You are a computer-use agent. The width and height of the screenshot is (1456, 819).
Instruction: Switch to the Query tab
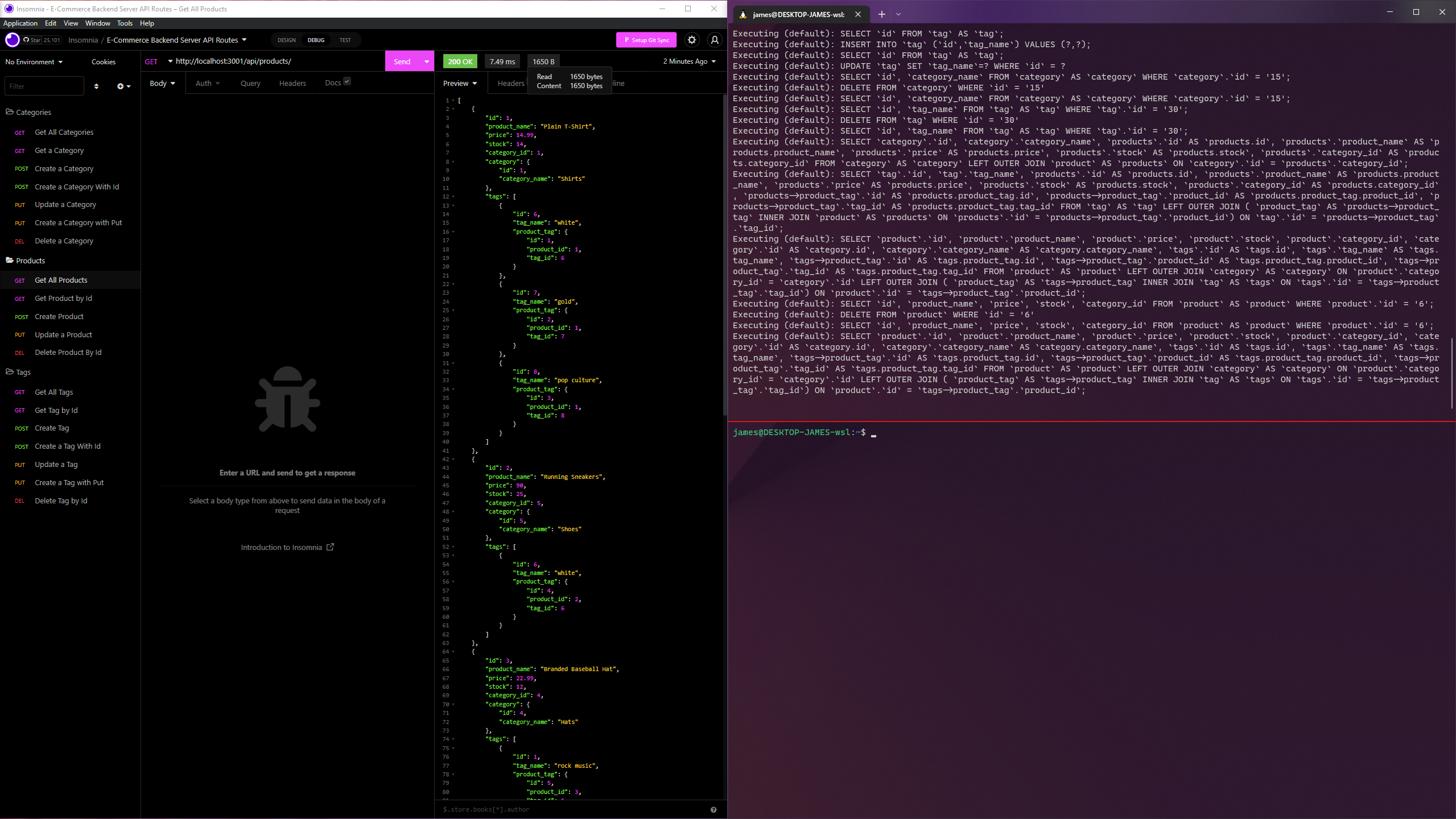coord(250,84)
